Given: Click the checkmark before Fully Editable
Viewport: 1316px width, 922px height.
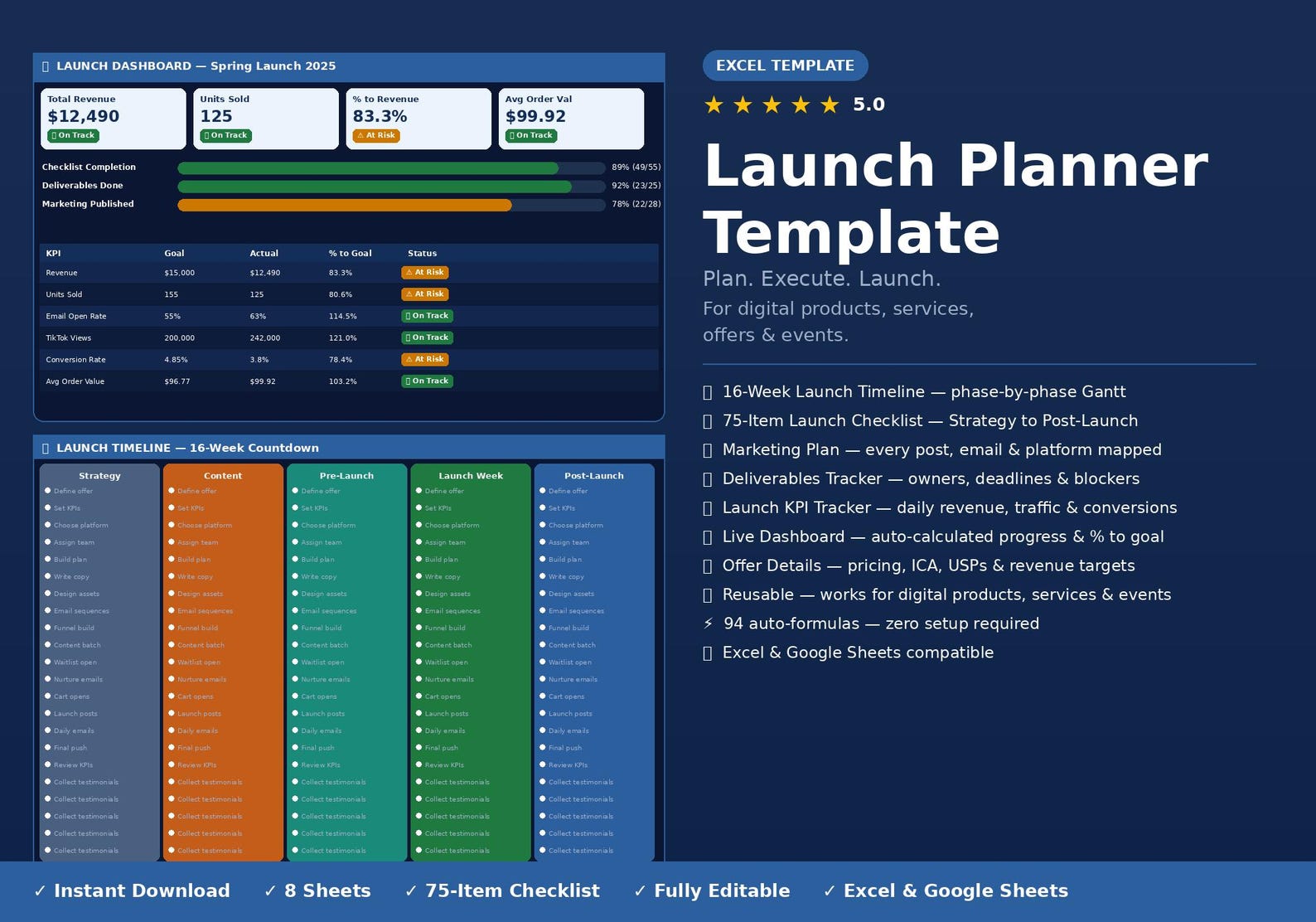Looking at the screenshot, I should click(x=640, y=891).
